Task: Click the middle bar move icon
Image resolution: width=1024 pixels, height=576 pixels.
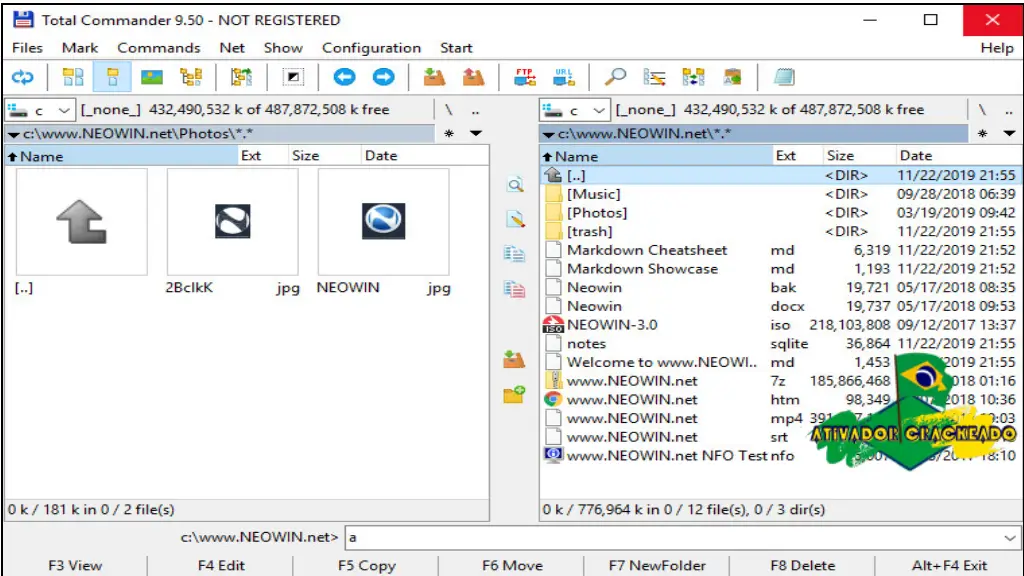Action: (x=515, y=288)
